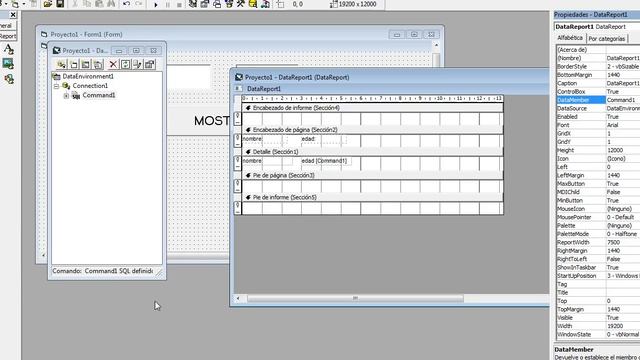Select Detalle (Sección1) section header
The height and width of the screenshot is (360, 640).
[x=372, y=152]
